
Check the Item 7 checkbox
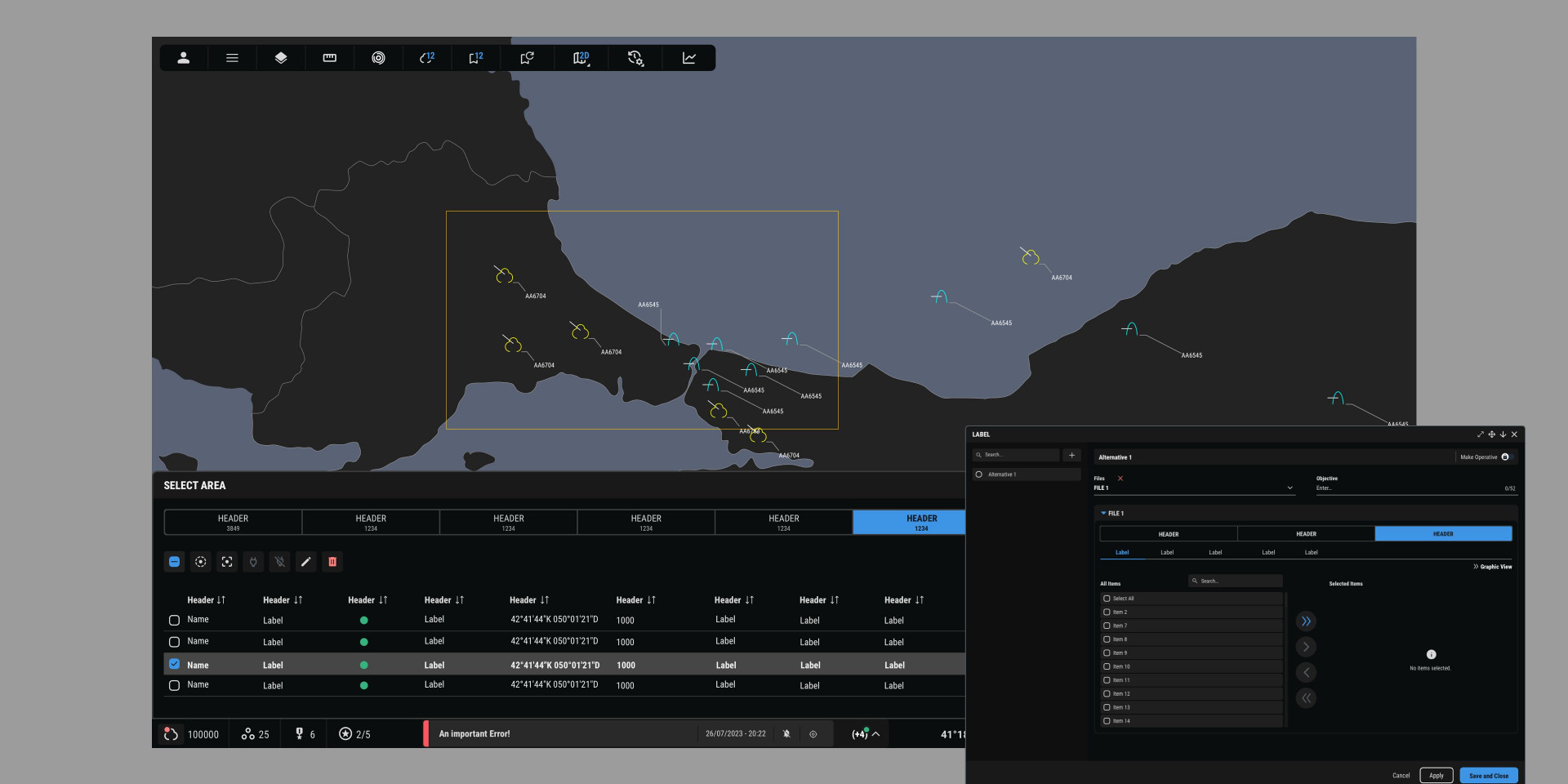point(1107,626)
